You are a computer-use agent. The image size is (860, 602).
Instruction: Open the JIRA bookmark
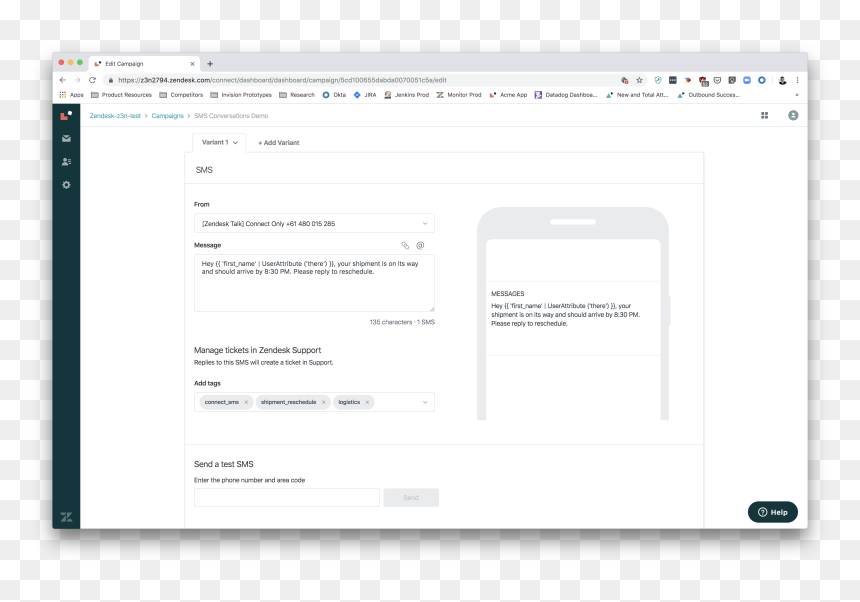point(365,95)
